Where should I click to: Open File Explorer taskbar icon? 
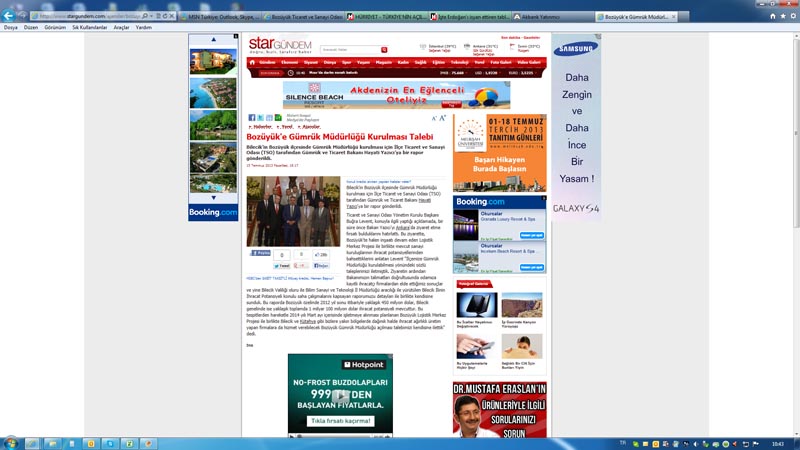coord(52,444)
